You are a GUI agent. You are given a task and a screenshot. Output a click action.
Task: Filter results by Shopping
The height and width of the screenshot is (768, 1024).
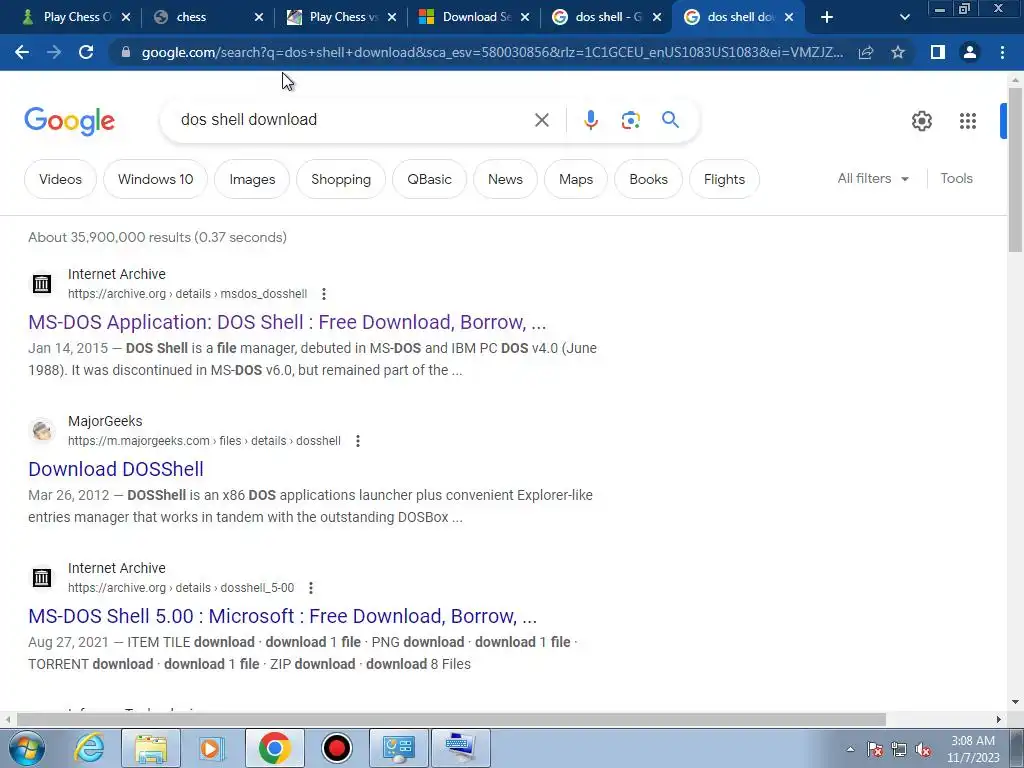341,179
